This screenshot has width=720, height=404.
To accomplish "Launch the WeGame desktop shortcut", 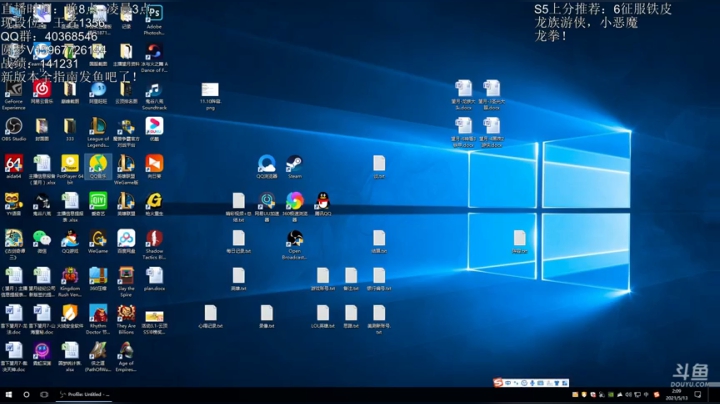I will click(98, 242).
